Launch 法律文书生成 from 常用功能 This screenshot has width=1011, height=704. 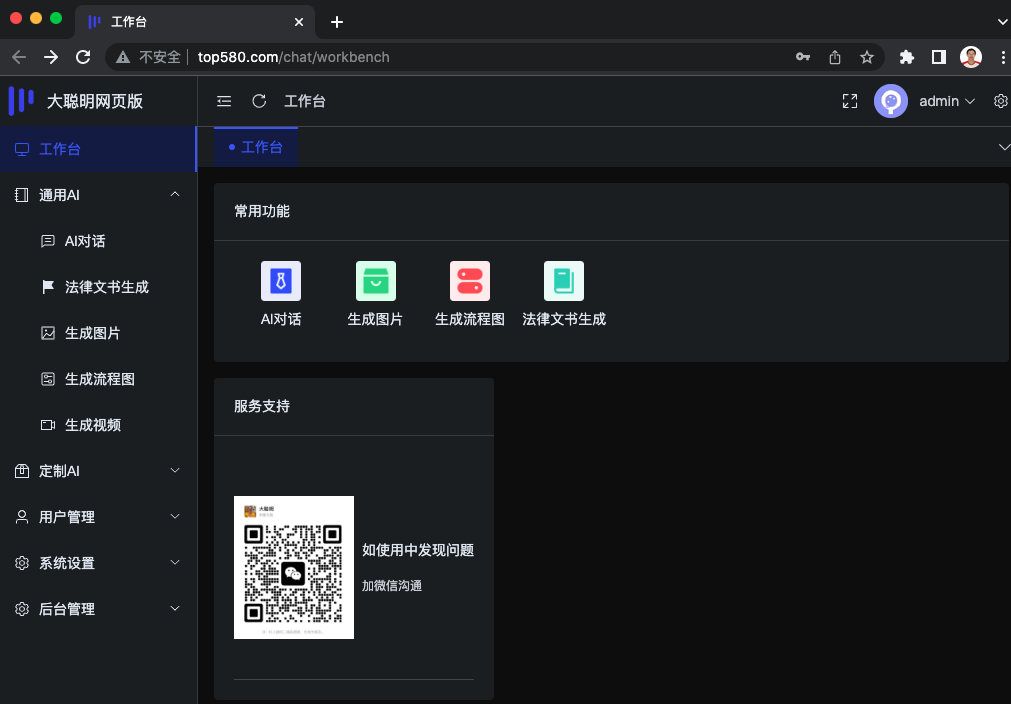click(x=563, y=281)
